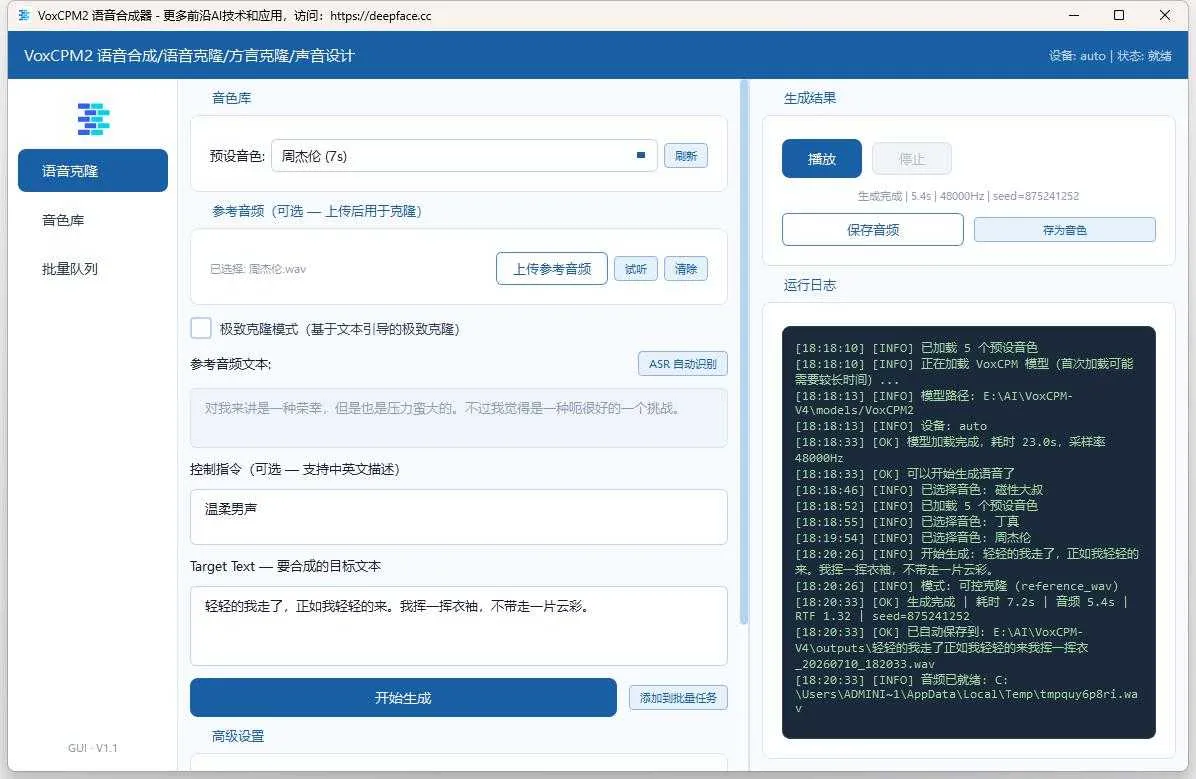Screen dimensions: 1196x779
Task: Click the header title VoxCPM2 语音合成/语音克隆
Action: click(189, 56)
